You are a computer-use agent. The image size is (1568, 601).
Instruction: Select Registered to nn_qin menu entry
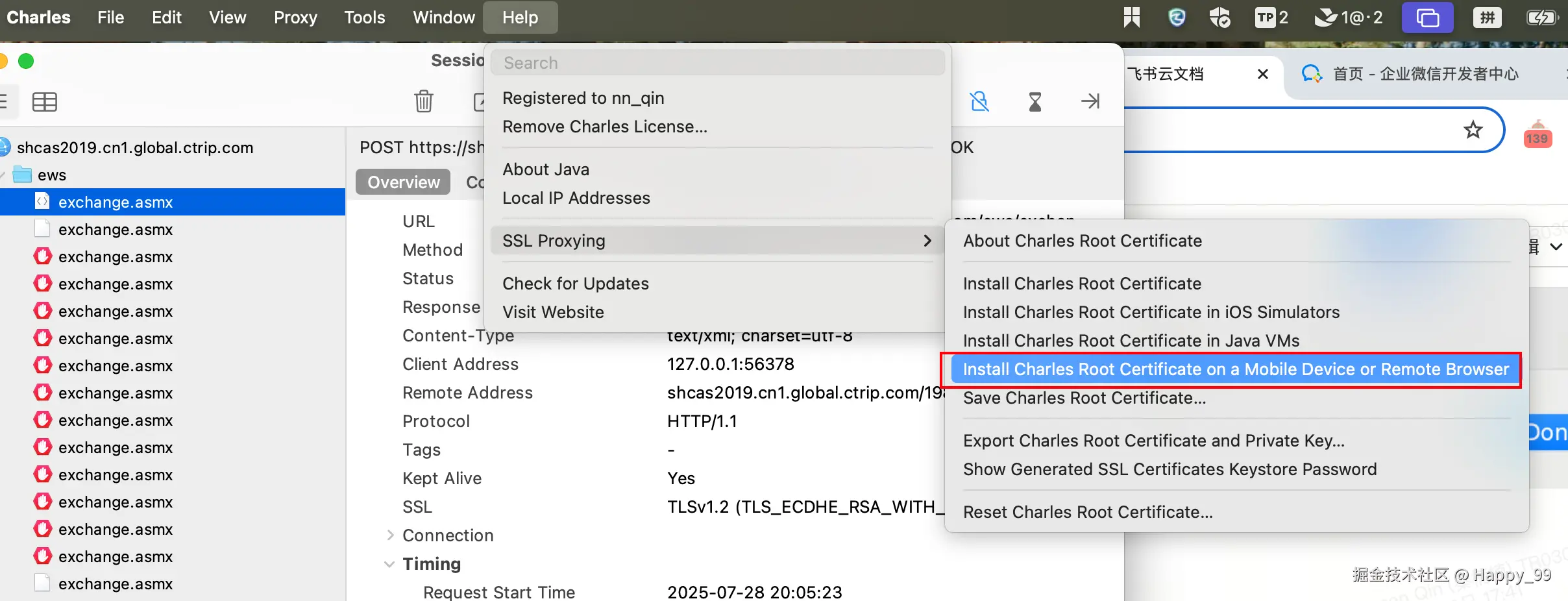pyautogui.click(x=718, y=98)
